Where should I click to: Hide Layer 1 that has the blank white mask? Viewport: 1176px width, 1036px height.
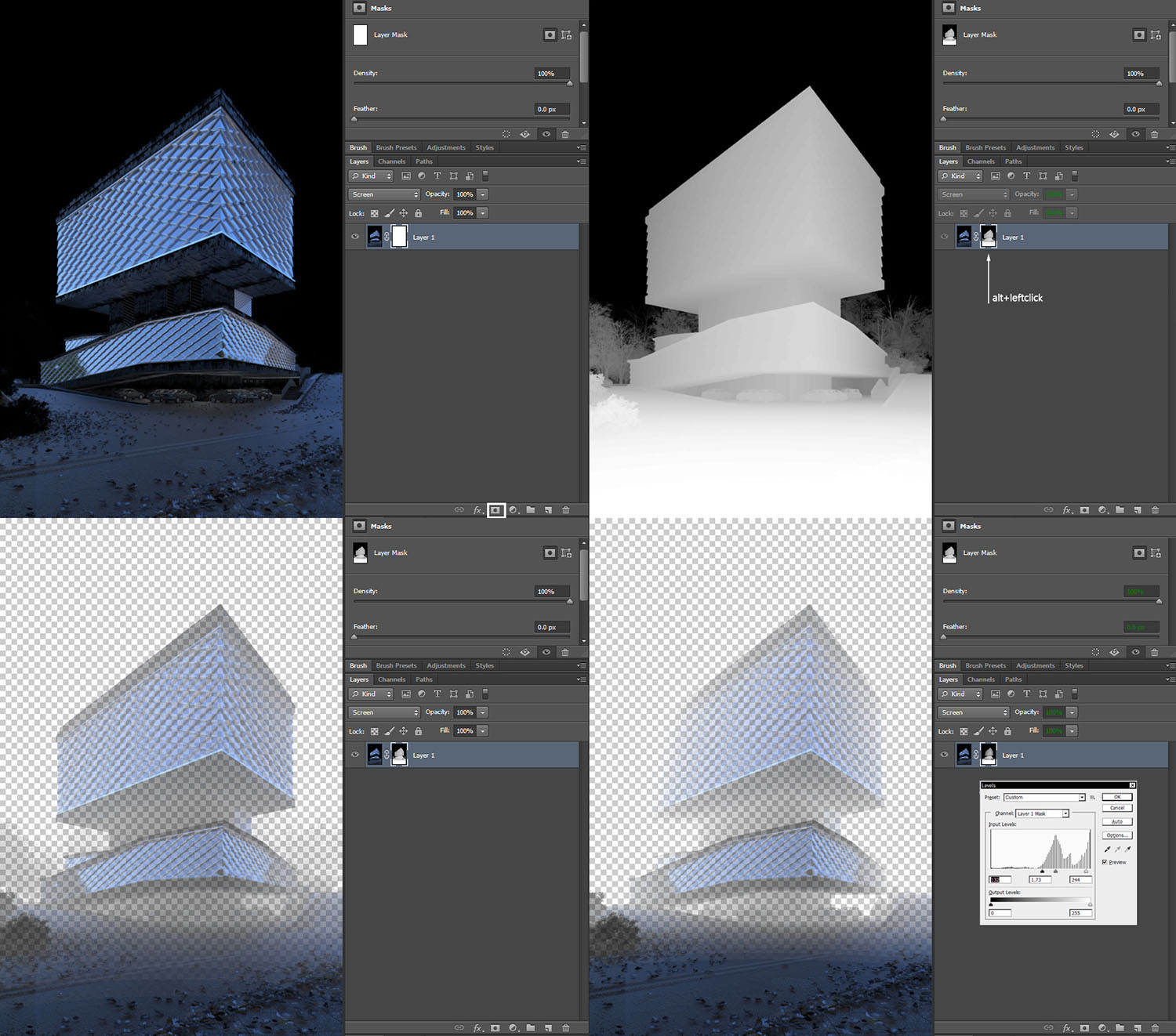point(355,237)
